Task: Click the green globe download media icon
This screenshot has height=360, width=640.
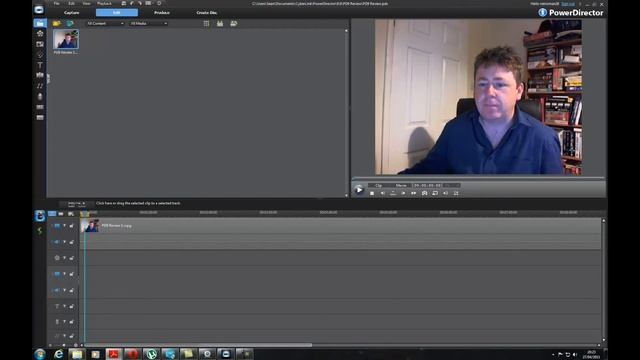Action: [x=70, y=24]
